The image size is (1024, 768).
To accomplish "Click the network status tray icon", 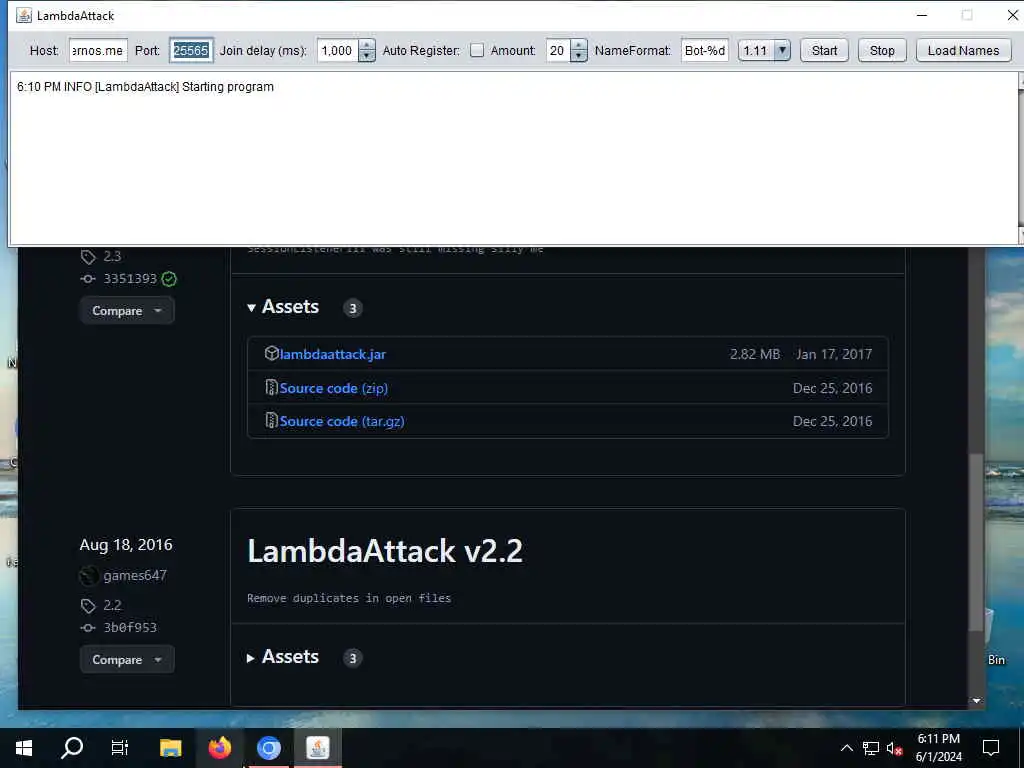I will pos(871,748).
